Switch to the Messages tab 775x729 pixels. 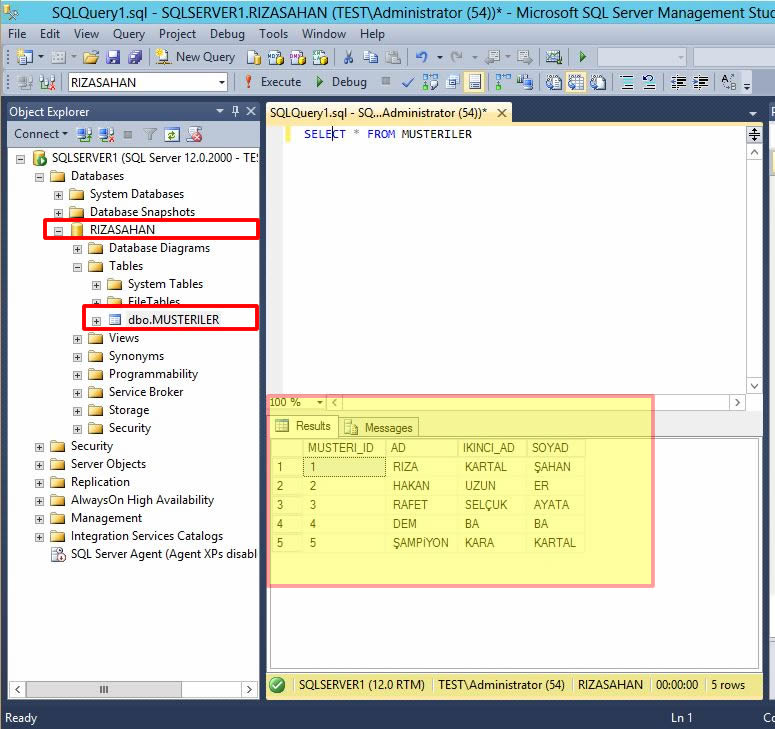[379, 427]
